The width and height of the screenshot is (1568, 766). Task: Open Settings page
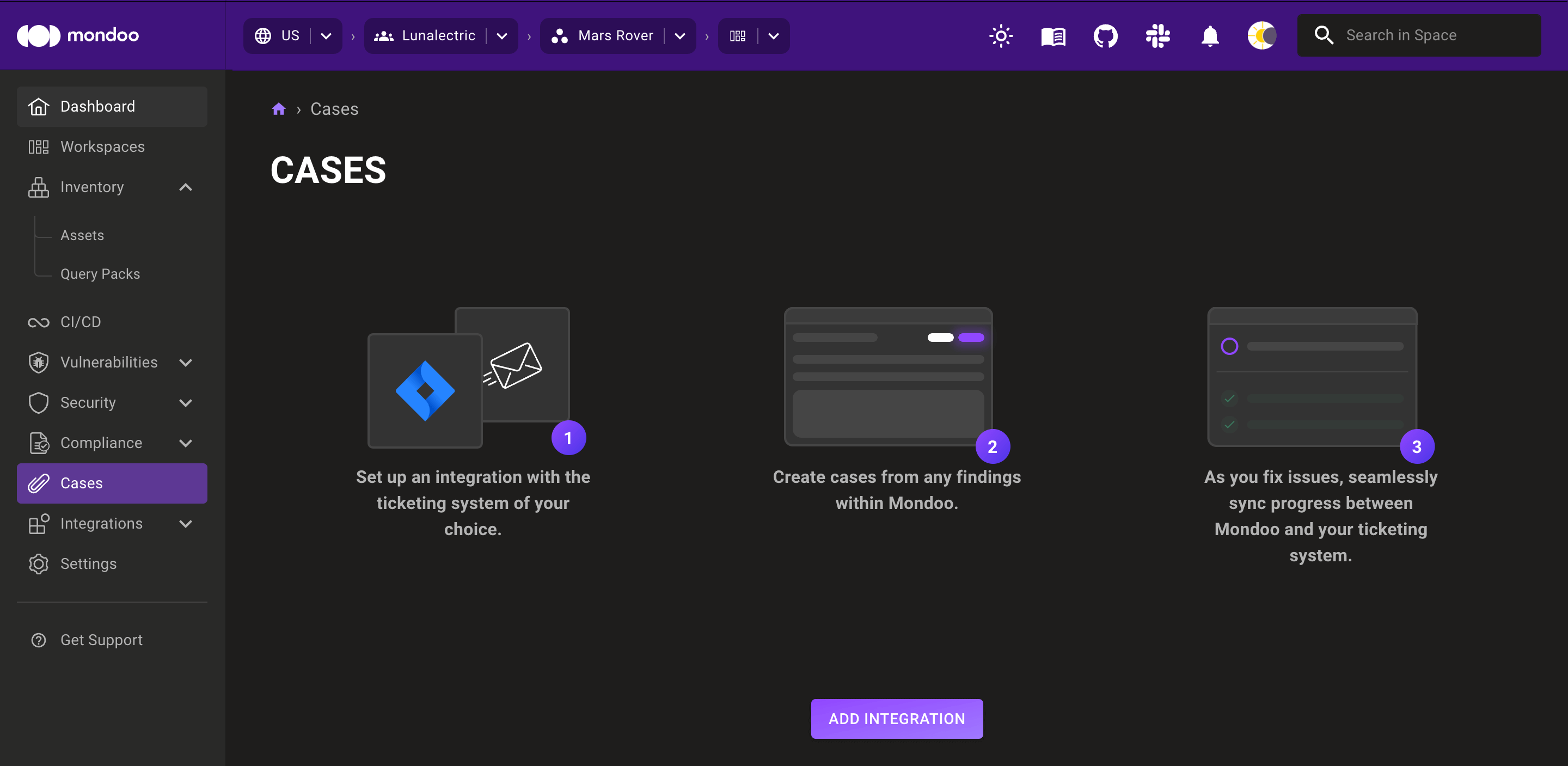pyautogui.click(x=112, y=564)
